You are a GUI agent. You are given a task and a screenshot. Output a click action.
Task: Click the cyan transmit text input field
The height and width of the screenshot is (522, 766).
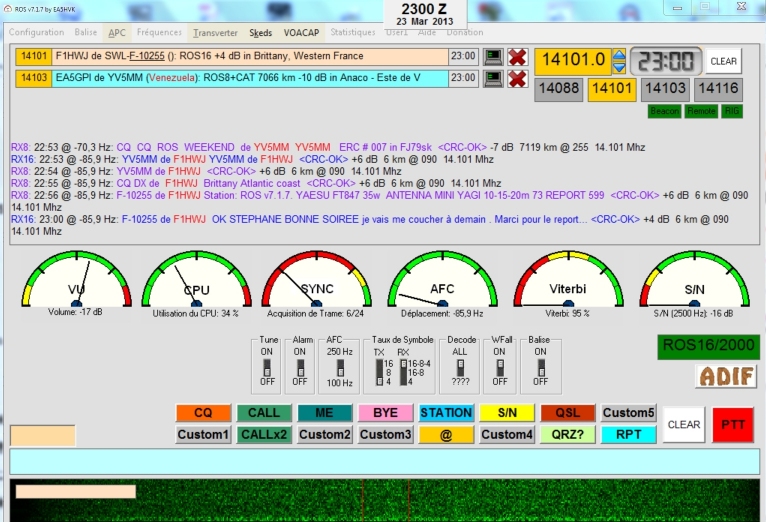(383, 461)
